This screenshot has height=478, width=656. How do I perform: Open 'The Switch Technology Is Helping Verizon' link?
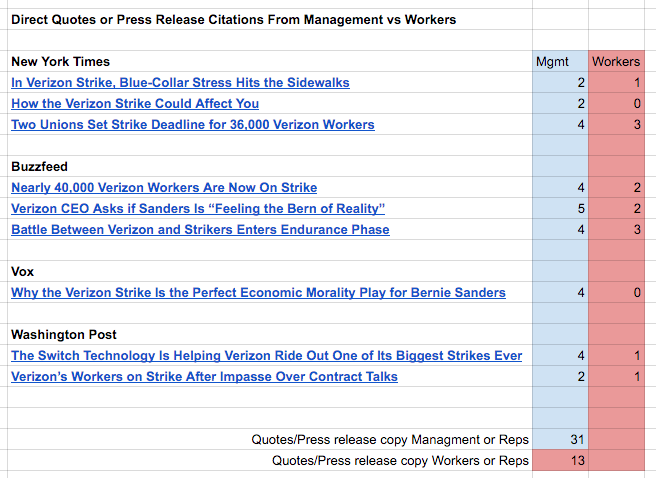pyautogui.click(x=266, y=356)
